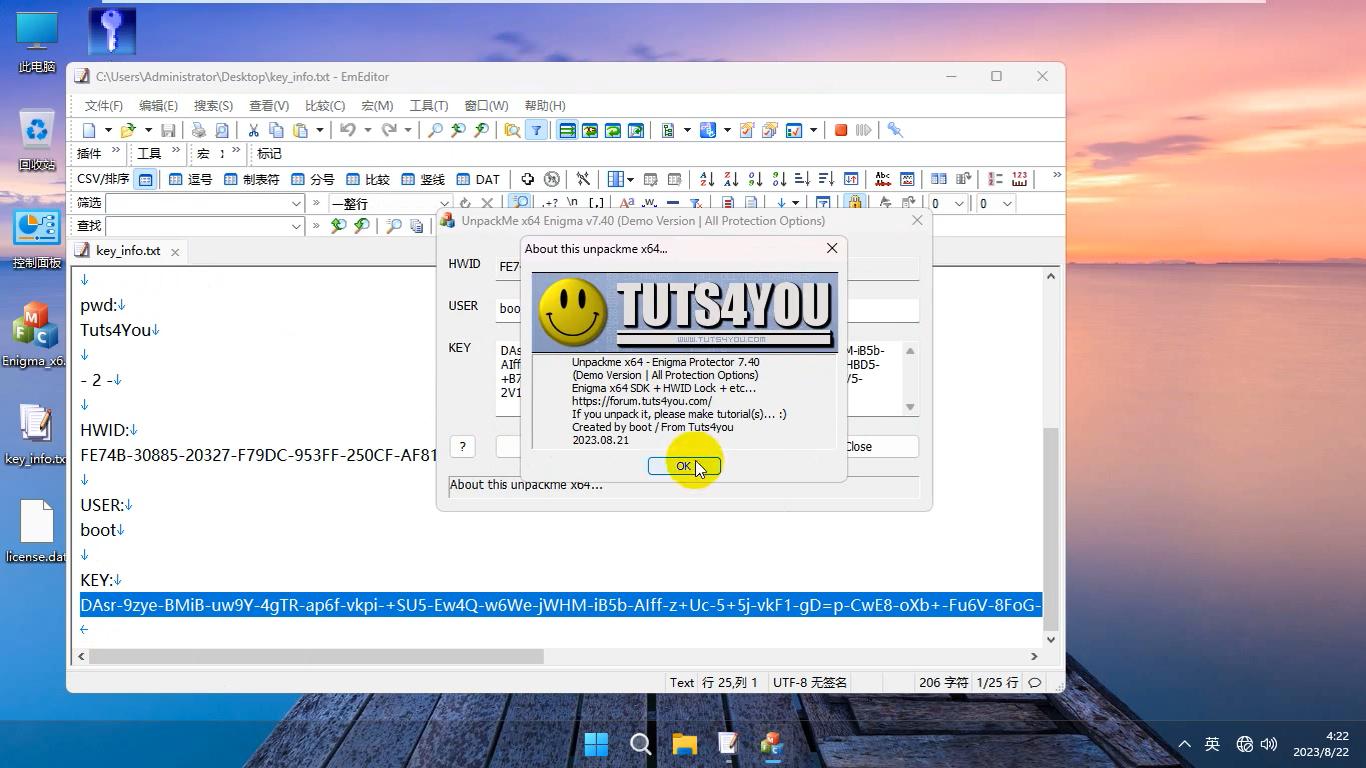Open the 宏(M) menu
The height and width of the screenshot is (768, 1366).
377,105
